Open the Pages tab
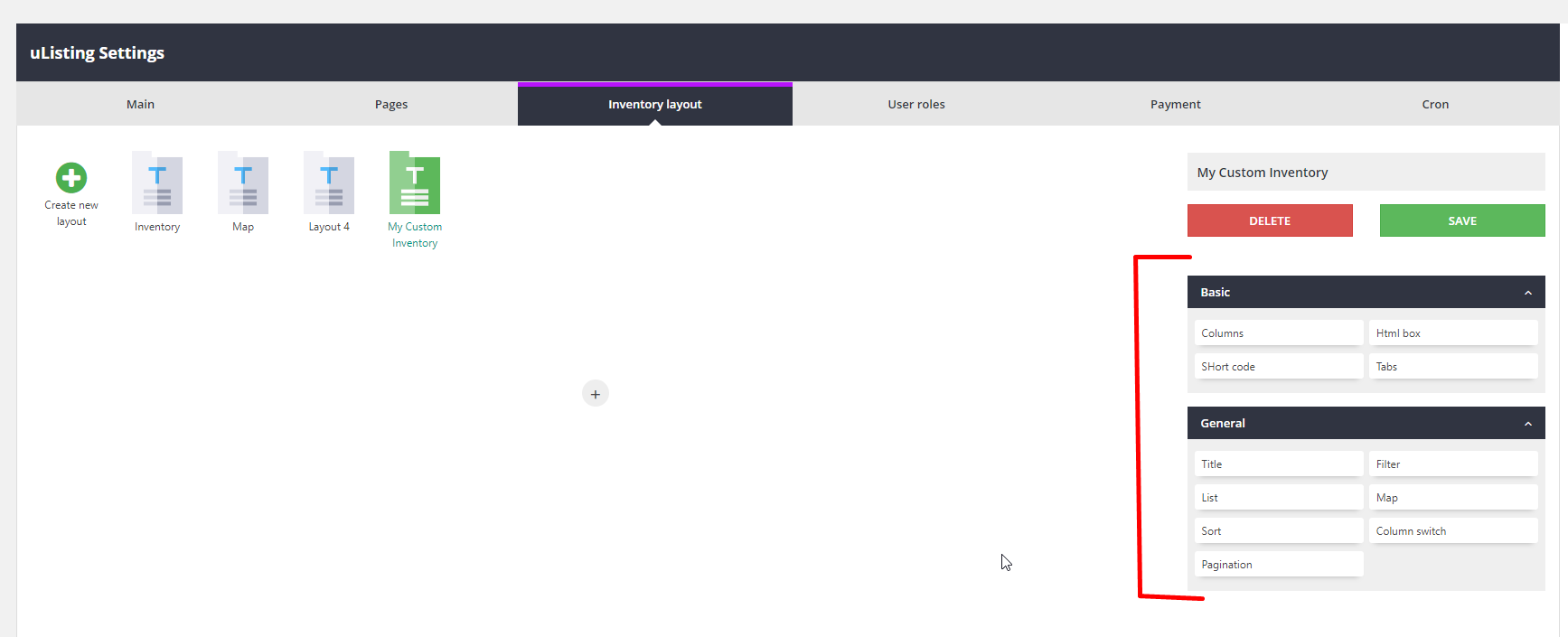Screen dimensions: 1568x637 pyautogui.click(x=391, y=105)
